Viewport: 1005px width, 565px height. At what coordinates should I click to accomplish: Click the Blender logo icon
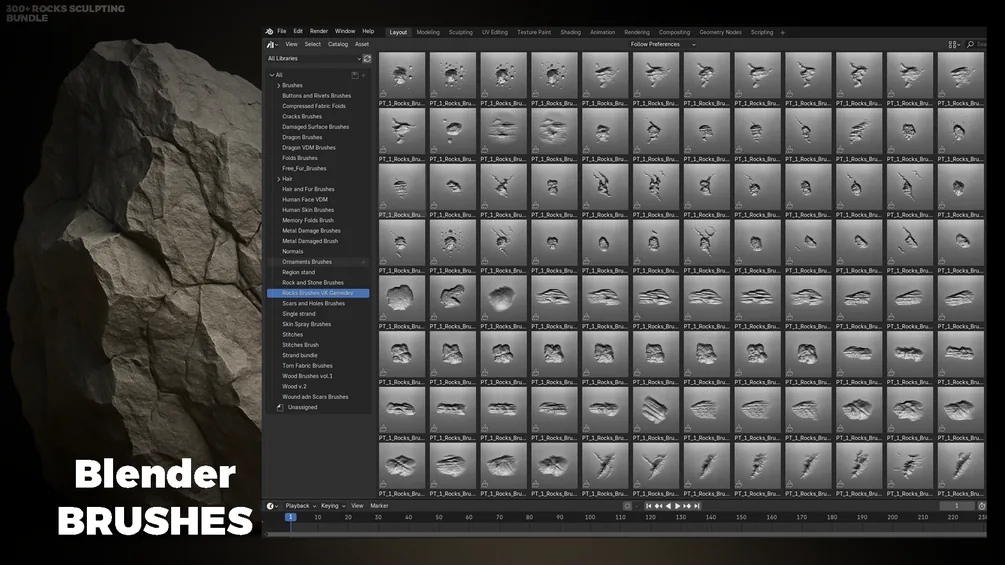269,31
